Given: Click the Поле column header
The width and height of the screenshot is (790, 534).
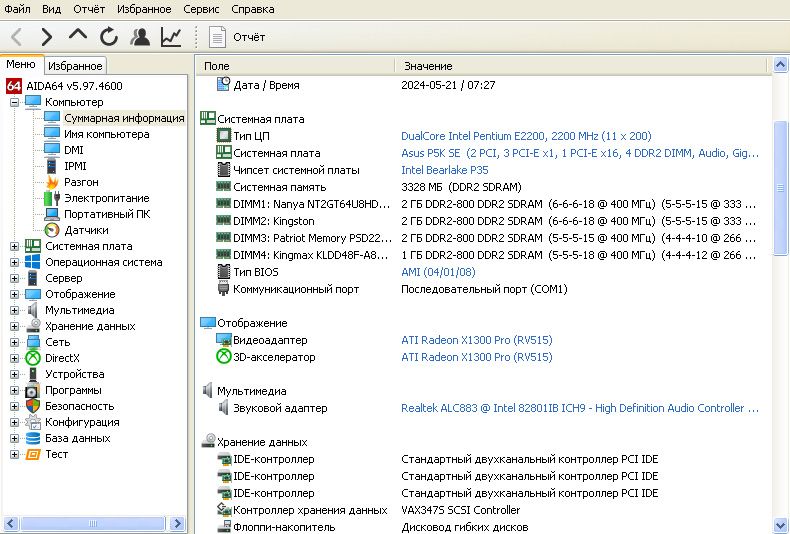Looking at the screenshot, I should pyautogui.click(x=295, y=66).
